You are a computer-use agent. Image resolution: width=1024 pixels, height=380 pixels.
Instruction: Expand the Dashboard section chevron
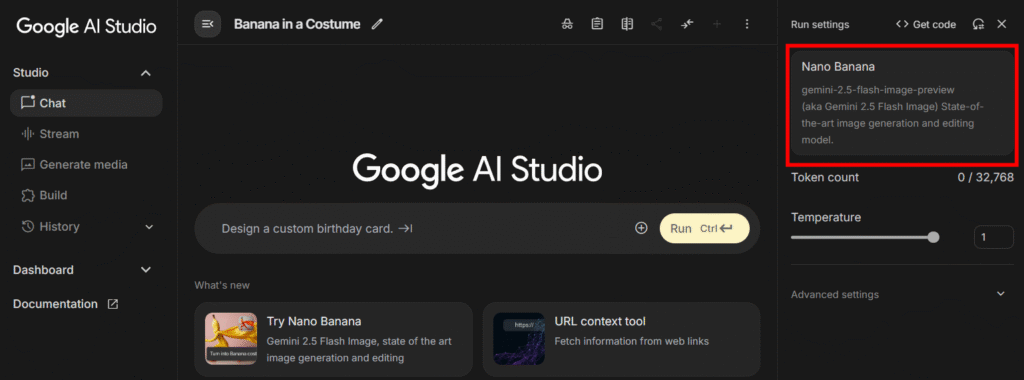146,270
